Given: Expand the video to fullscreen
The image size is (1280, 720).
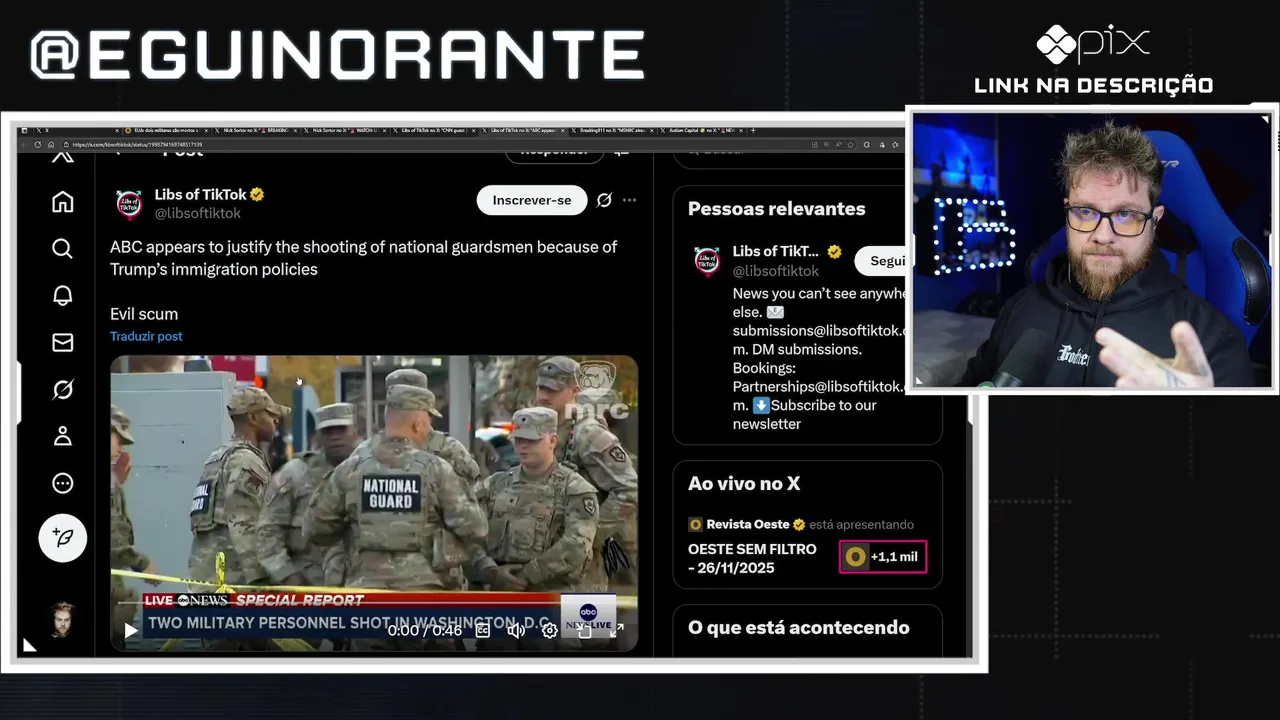Looking at the screenshot, I should click(x=617, y=630).
